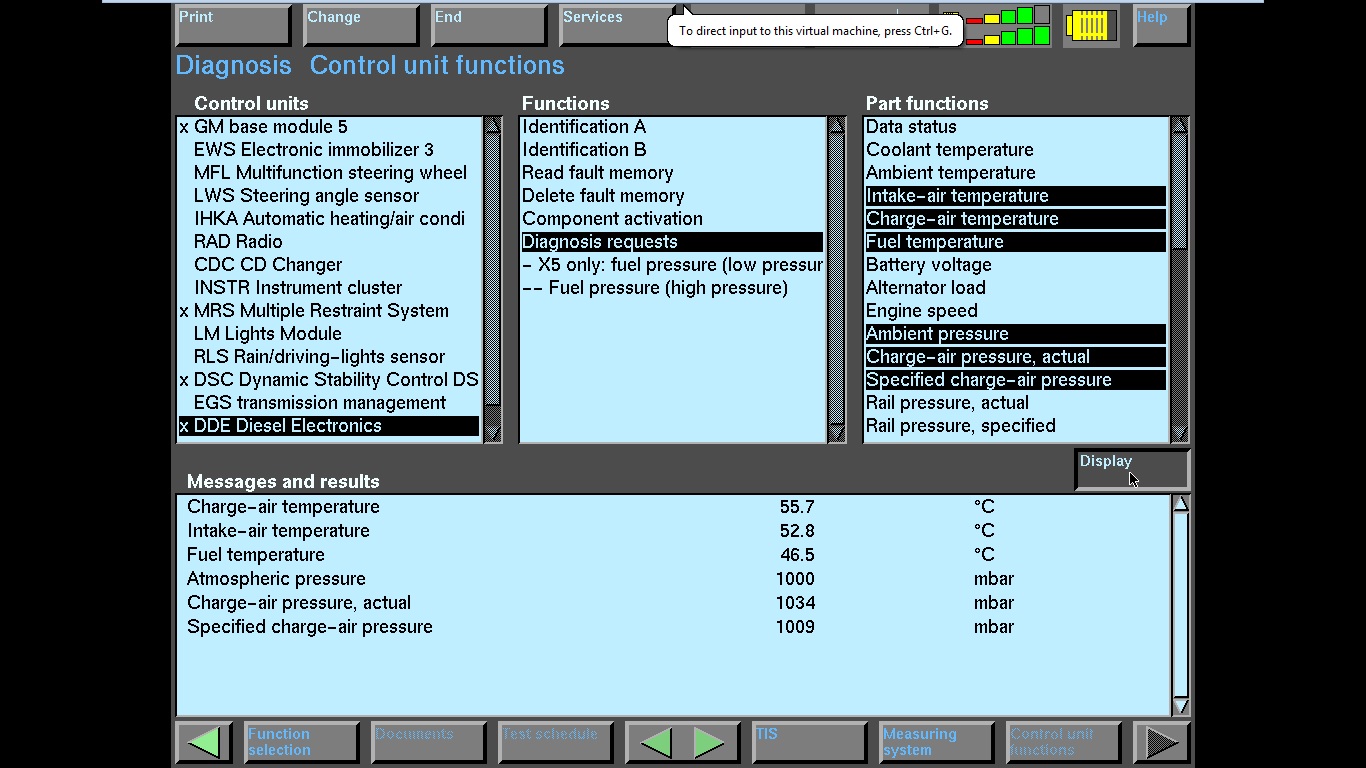1366x768 pixels.
Task: Click the green back arrow at bottom left
Action: click(x=204, y=742)
